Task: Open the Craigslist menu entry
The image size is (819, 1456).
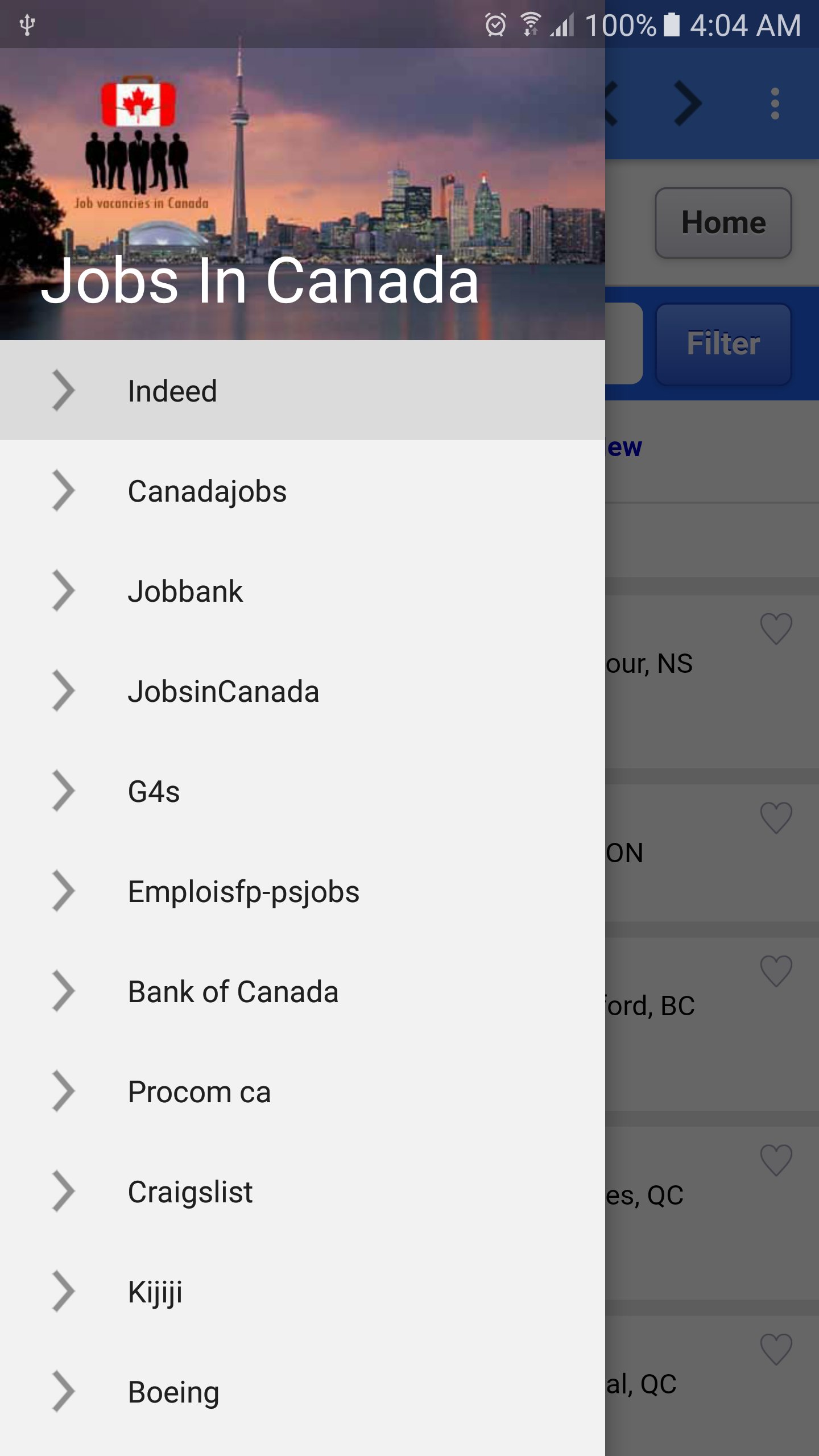Action: (x=190, y=1192)
